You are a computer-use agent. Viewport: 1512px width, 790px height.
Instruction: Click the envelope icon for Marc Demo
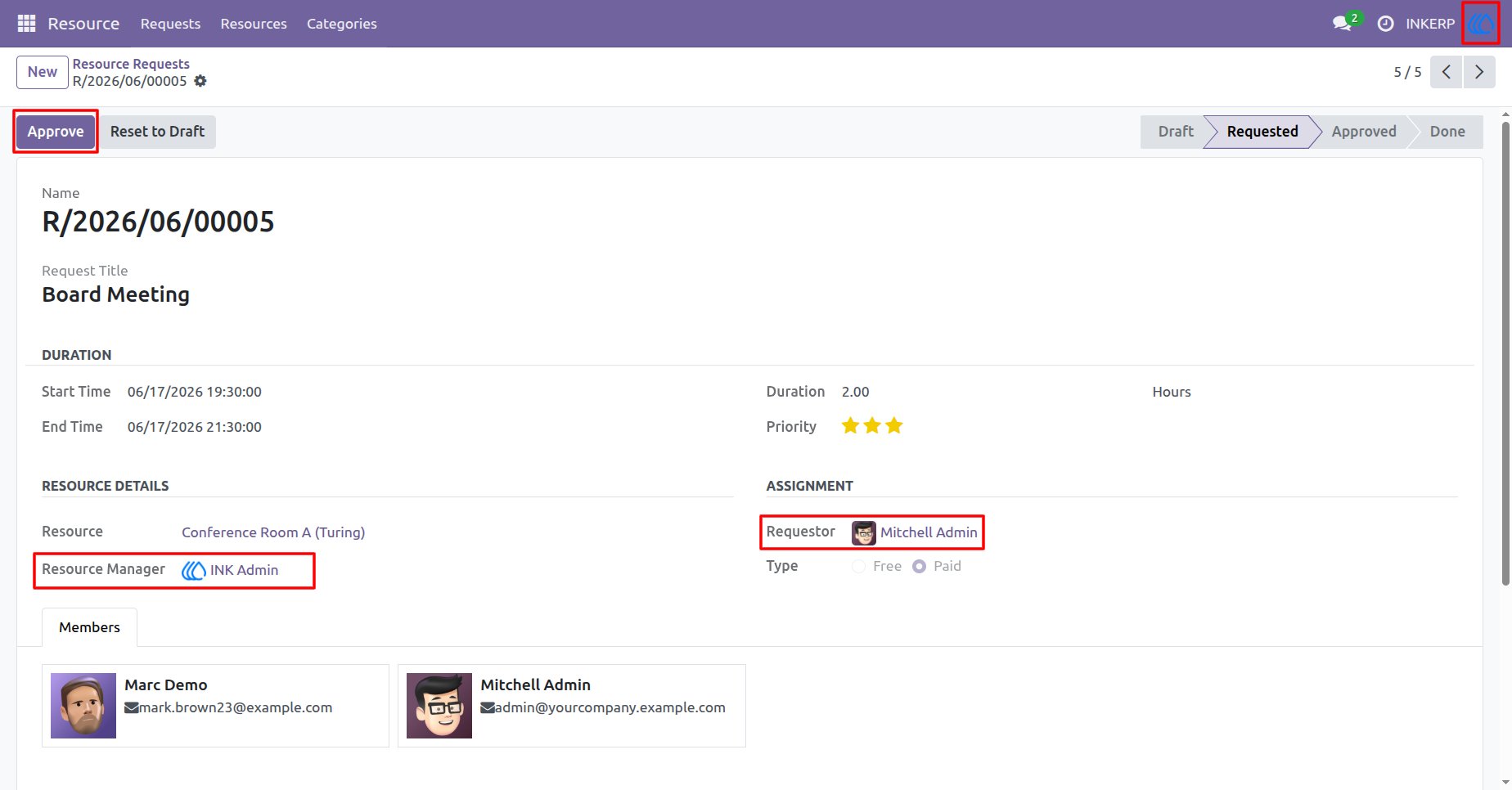pos(132,707)
